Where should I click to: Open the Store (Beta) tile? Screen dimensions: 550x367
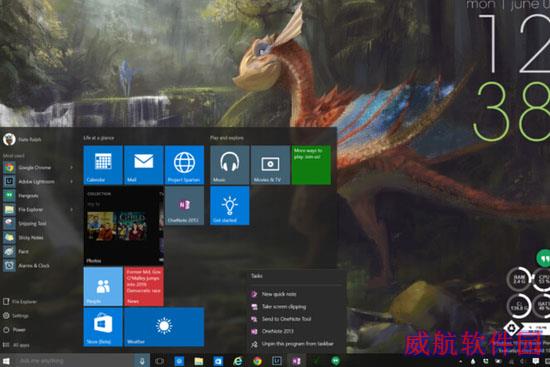point(103,327)
